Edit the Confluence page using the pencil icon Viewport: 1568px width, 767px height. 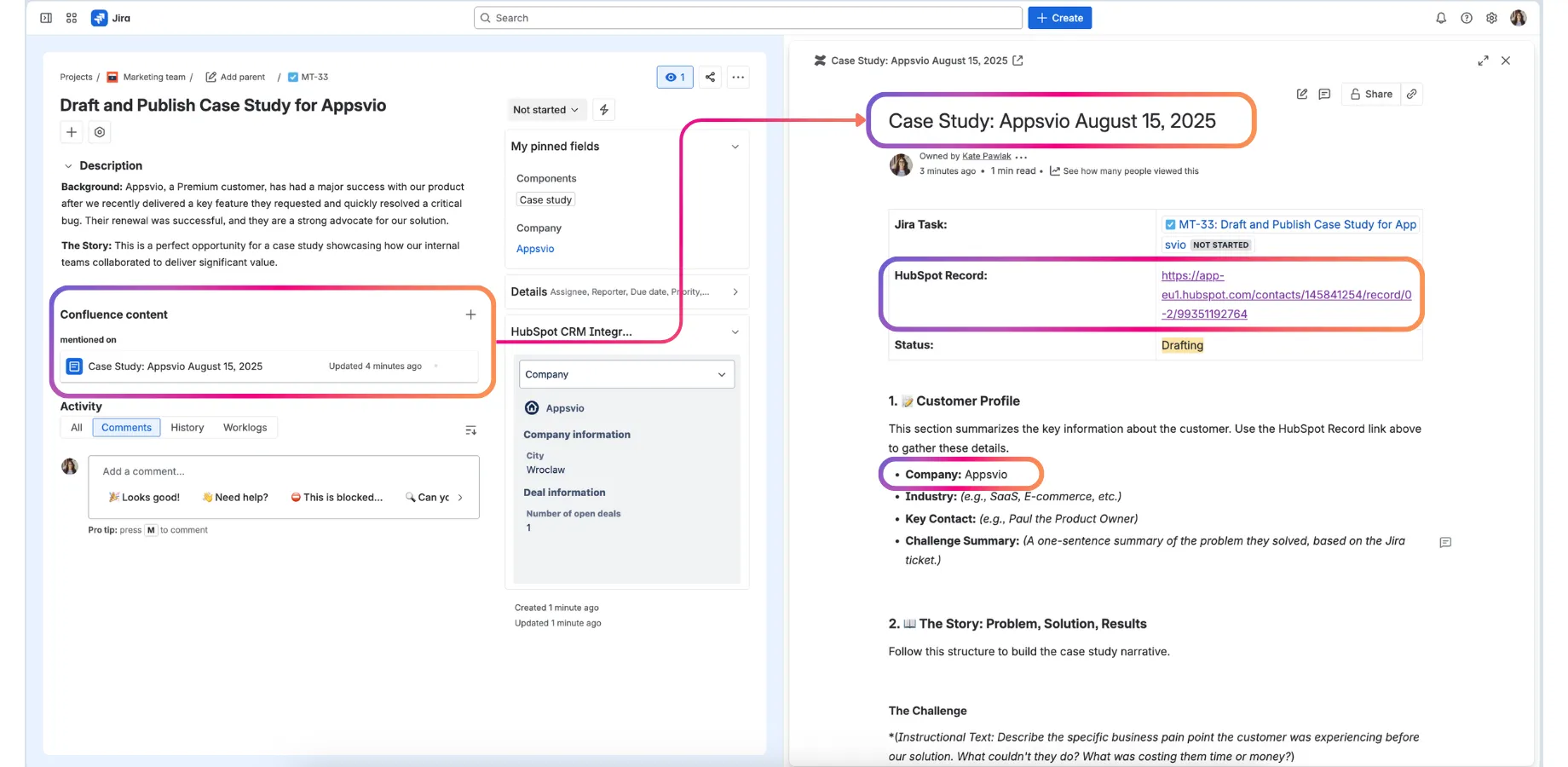[x=1301, y=94]
